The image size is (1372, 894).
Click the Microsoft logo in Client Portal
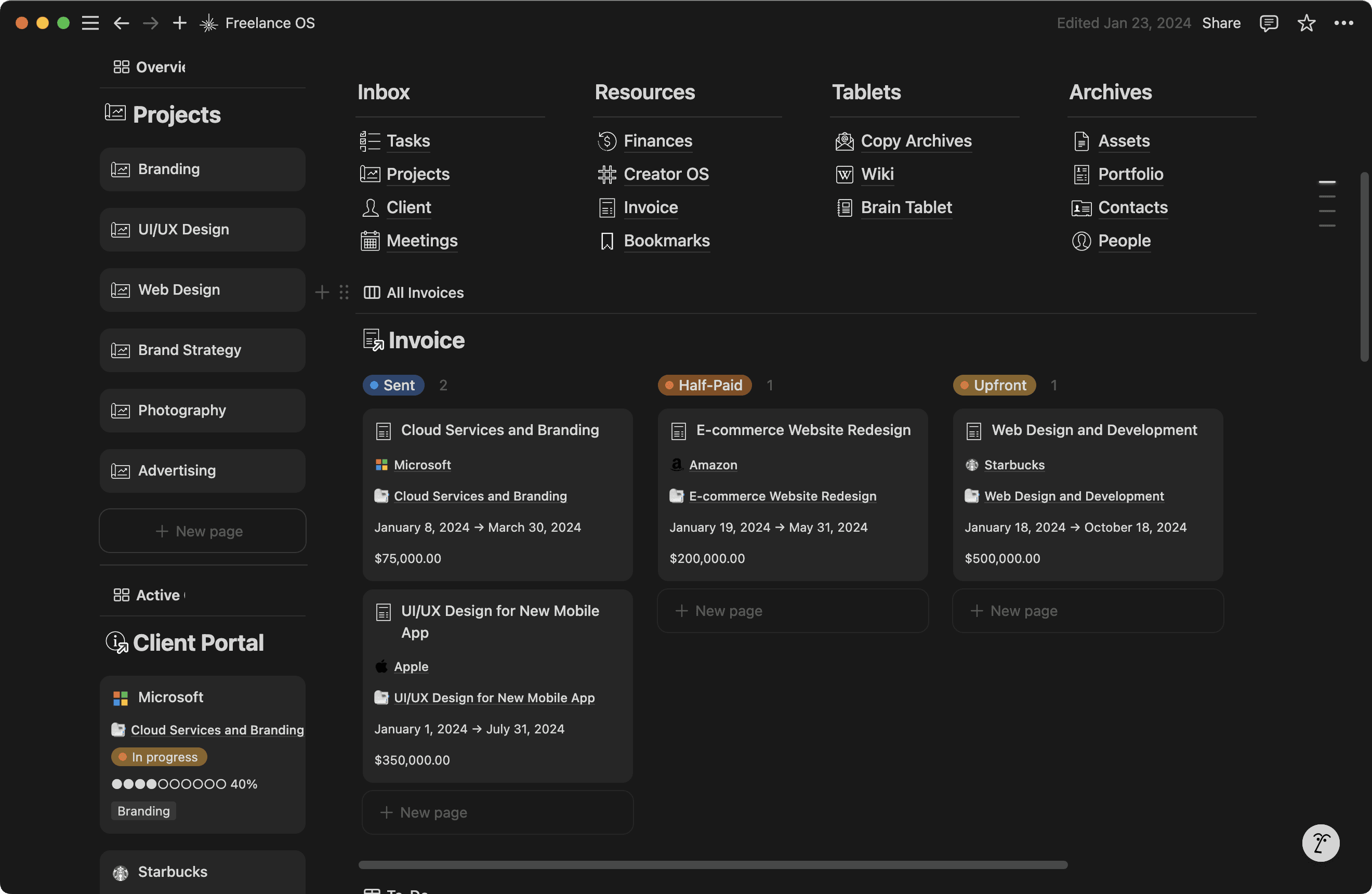(121, 699)
